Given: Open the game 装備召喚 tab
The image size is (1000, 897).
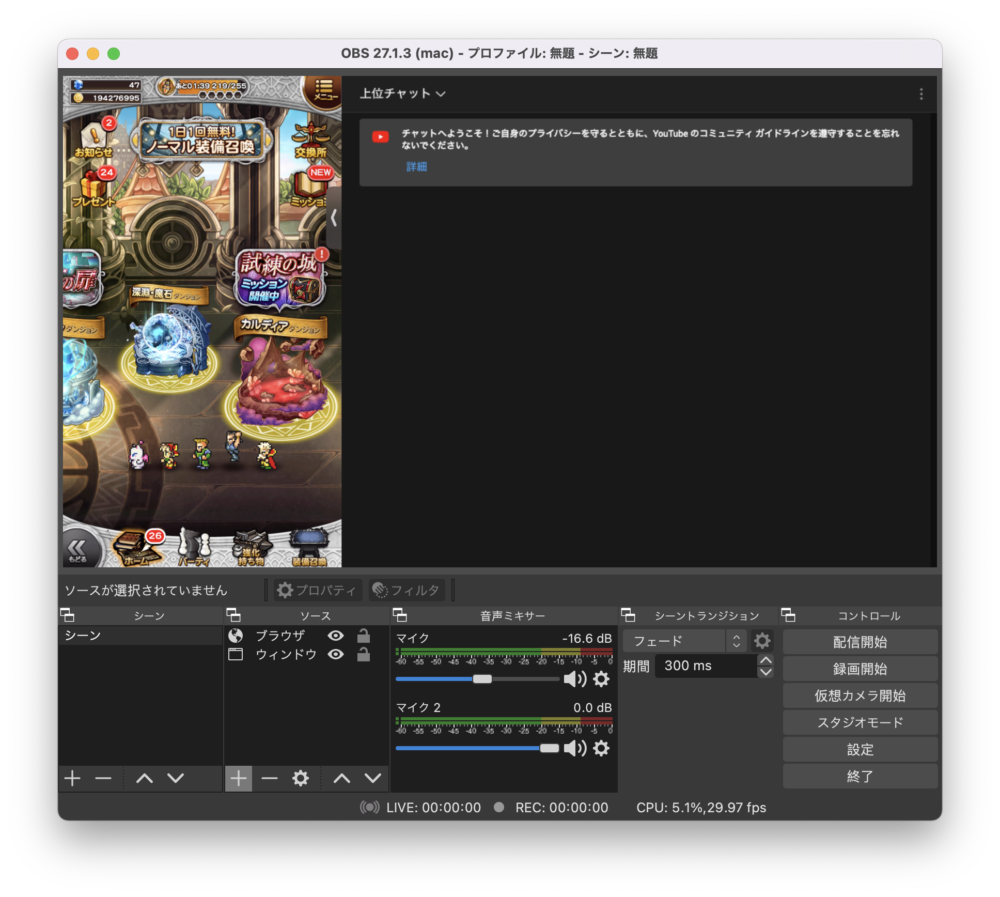Looking at the screenshot, I should coord(309,548).
